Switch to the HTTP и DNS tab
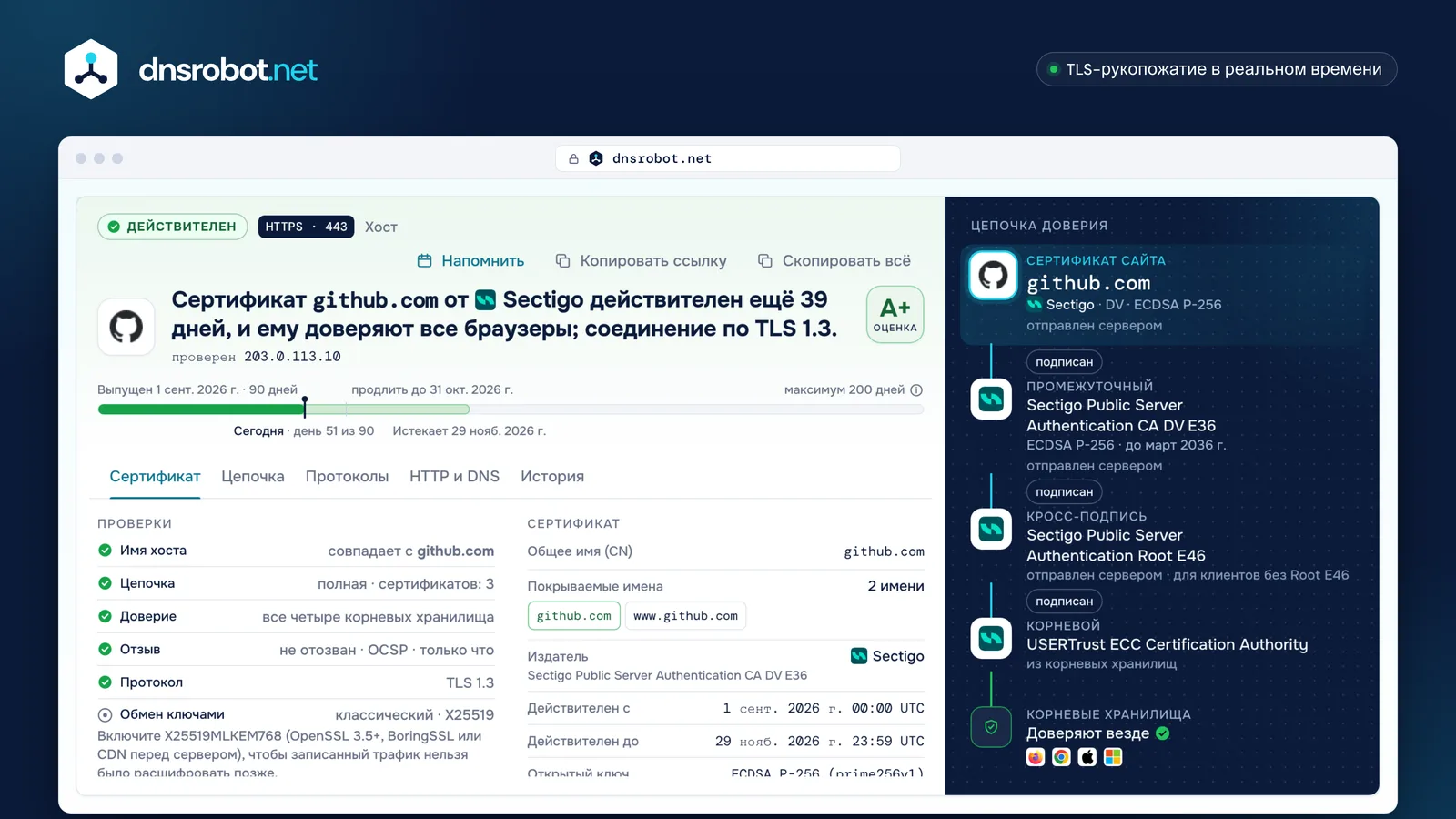Image resolution: width=1456 pixels, height=819 pixels. (x=454, y=477)
